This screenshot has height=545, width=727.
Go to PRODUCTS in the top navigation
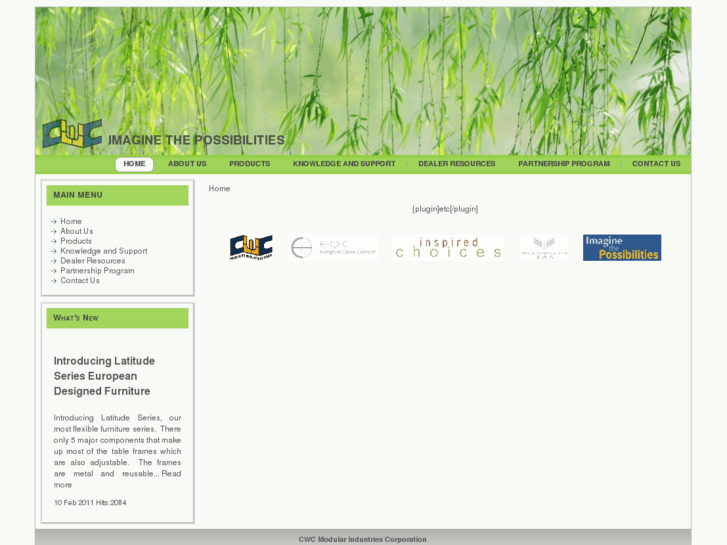point(249,164)
